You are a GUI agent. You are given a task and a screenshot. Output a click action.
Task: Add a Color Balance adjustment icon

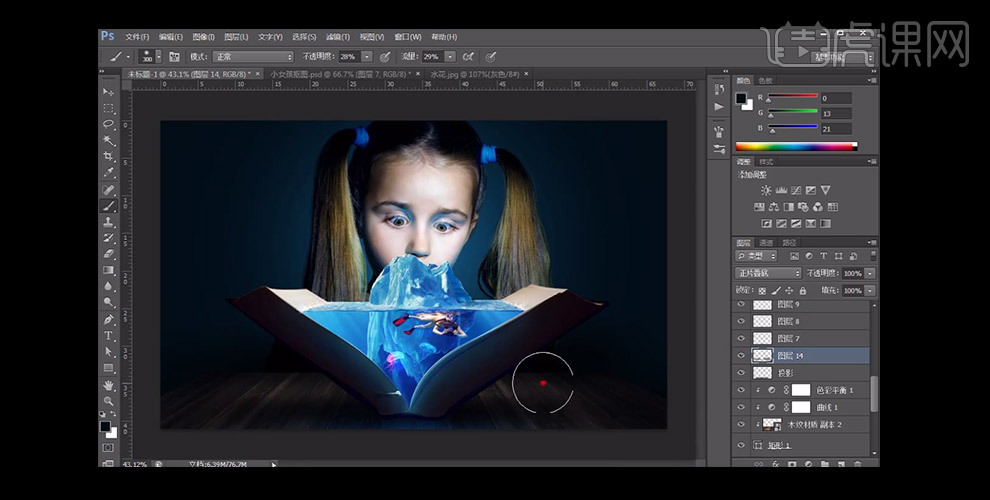tap(774, 206)
